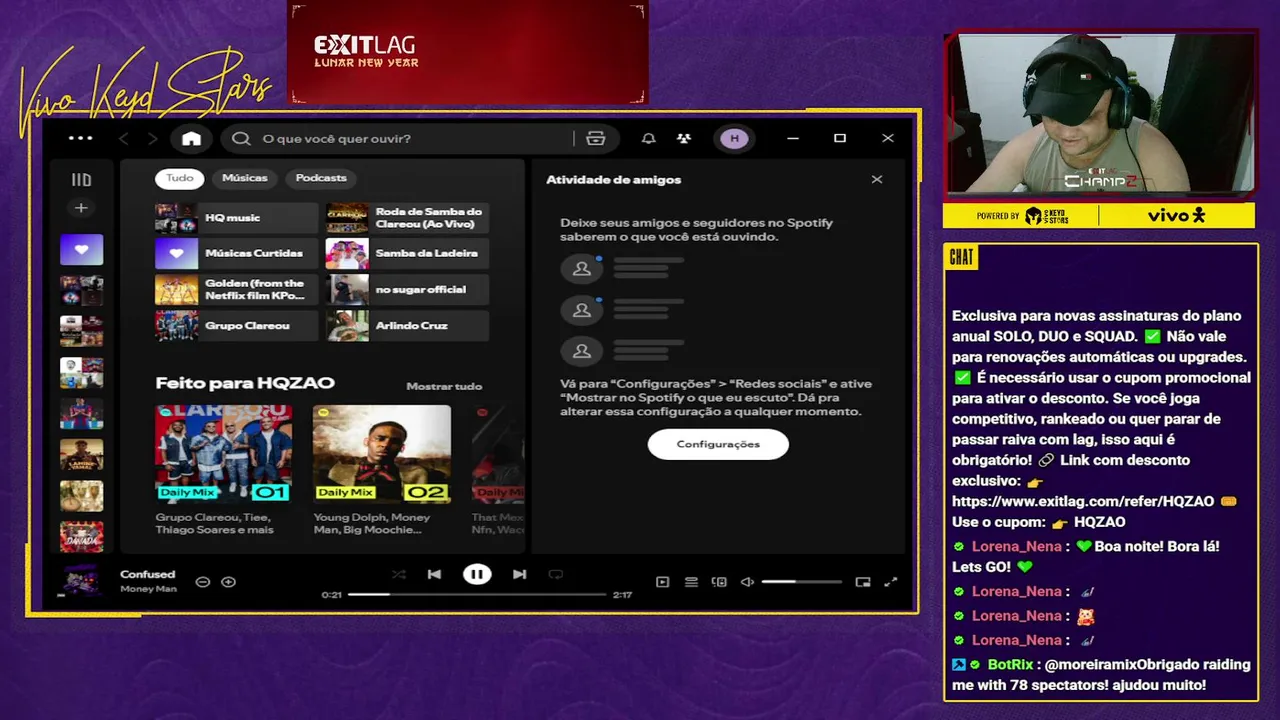Skip to the next track

coord(519,574)
